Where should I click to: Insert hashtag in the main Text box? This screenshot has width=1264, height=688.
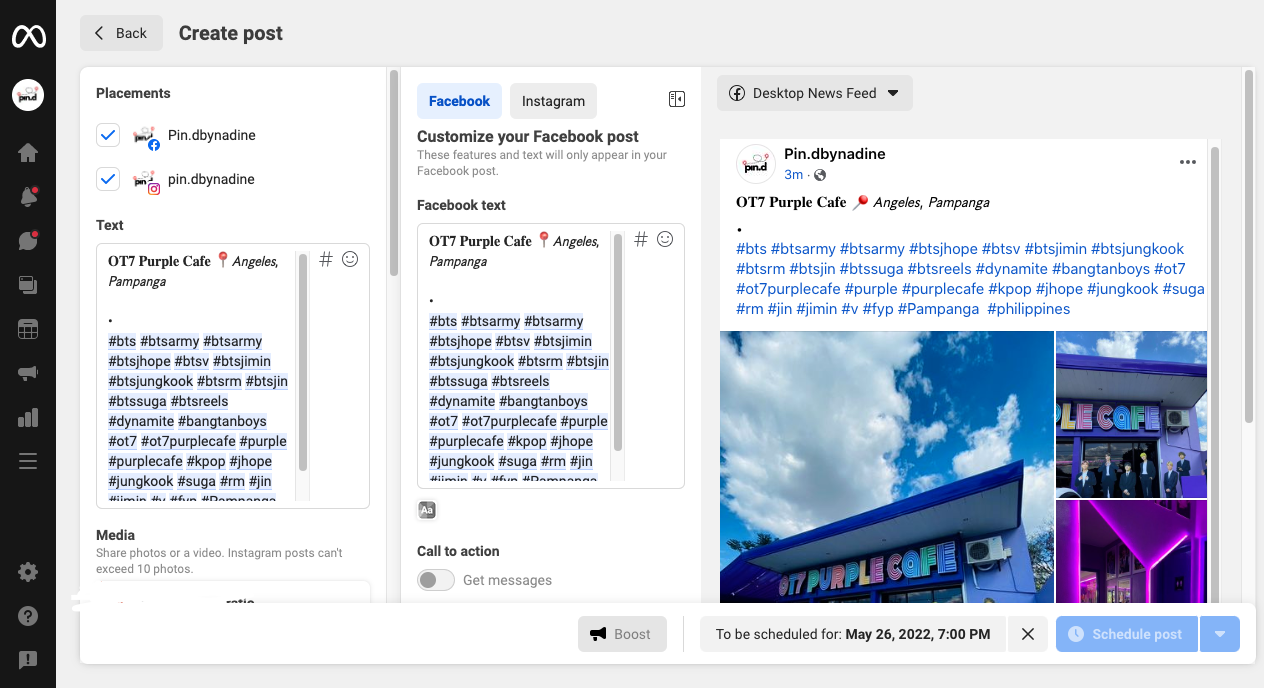[x=325, y=259]
